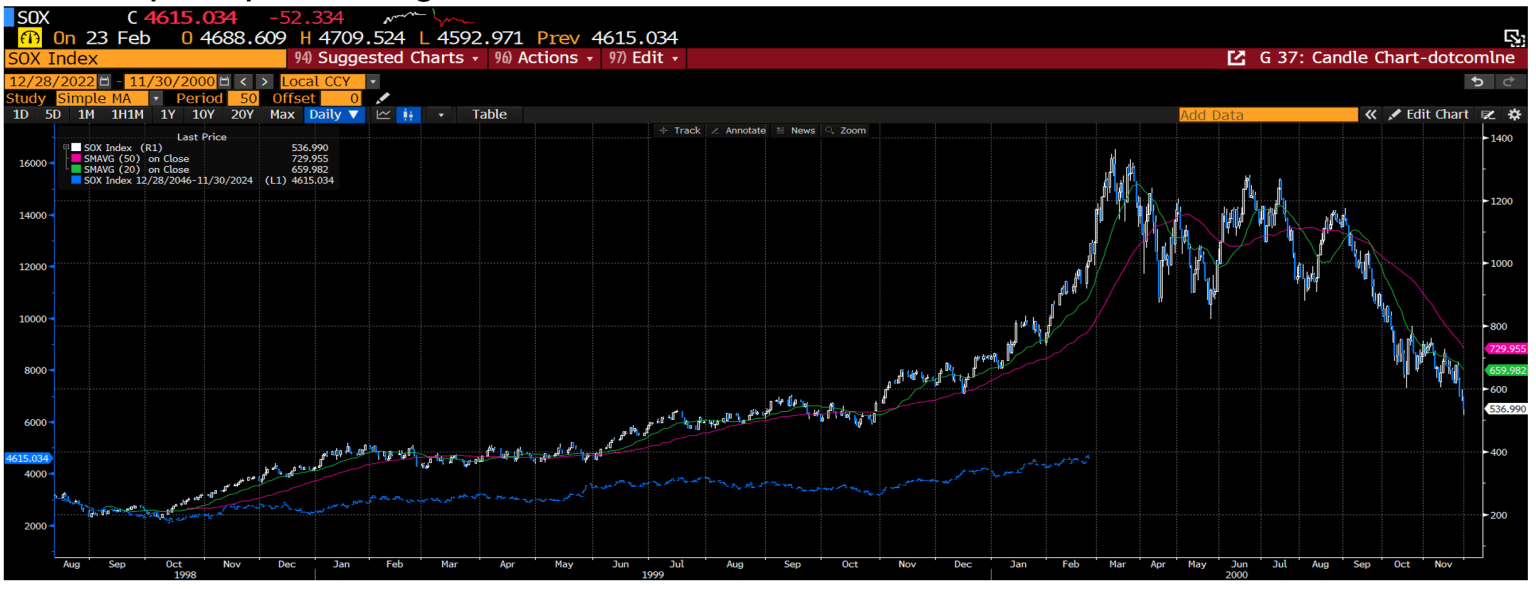Toggle the News markers on the chart
The image size is (1536, 589).
797,130
